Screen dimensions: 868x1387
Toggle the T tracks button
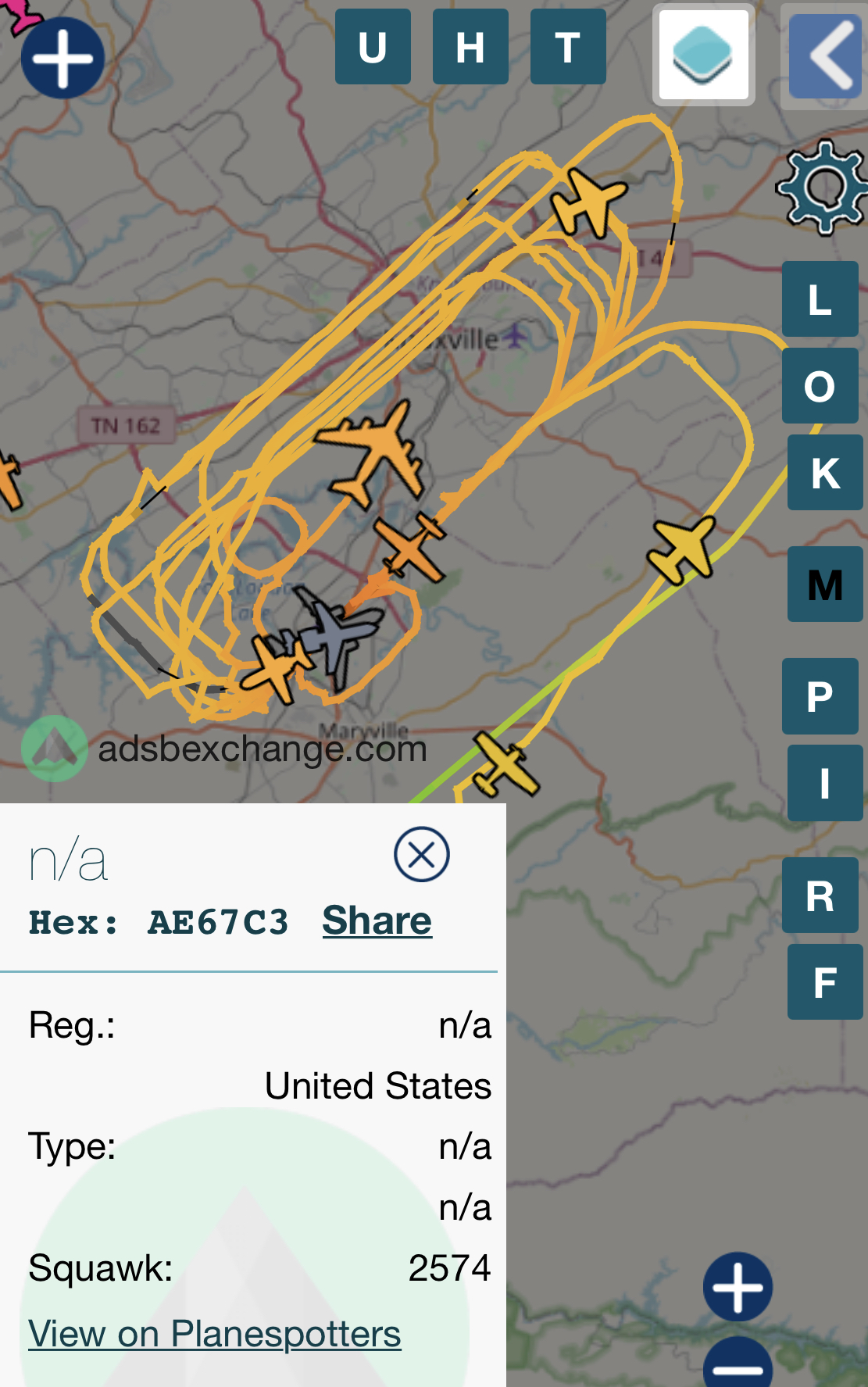tap(568, 47)
